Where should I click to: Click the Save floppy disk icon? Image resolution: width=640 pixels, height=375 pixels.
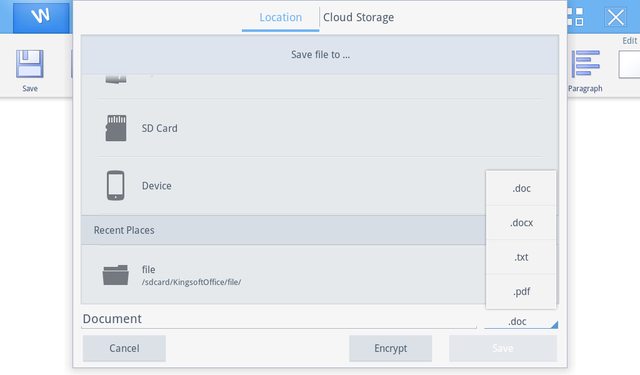[x=30, y=64]
